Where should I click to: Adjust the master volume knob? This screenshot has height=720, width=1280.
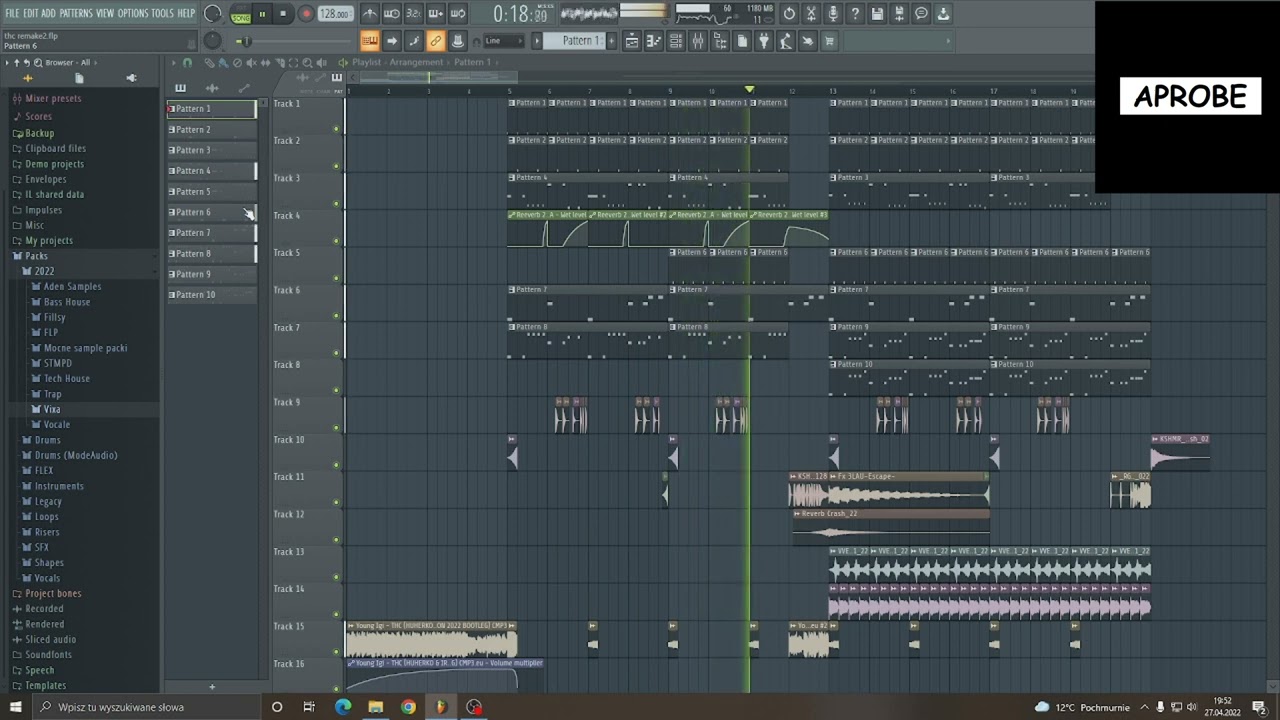click(212, 14)
